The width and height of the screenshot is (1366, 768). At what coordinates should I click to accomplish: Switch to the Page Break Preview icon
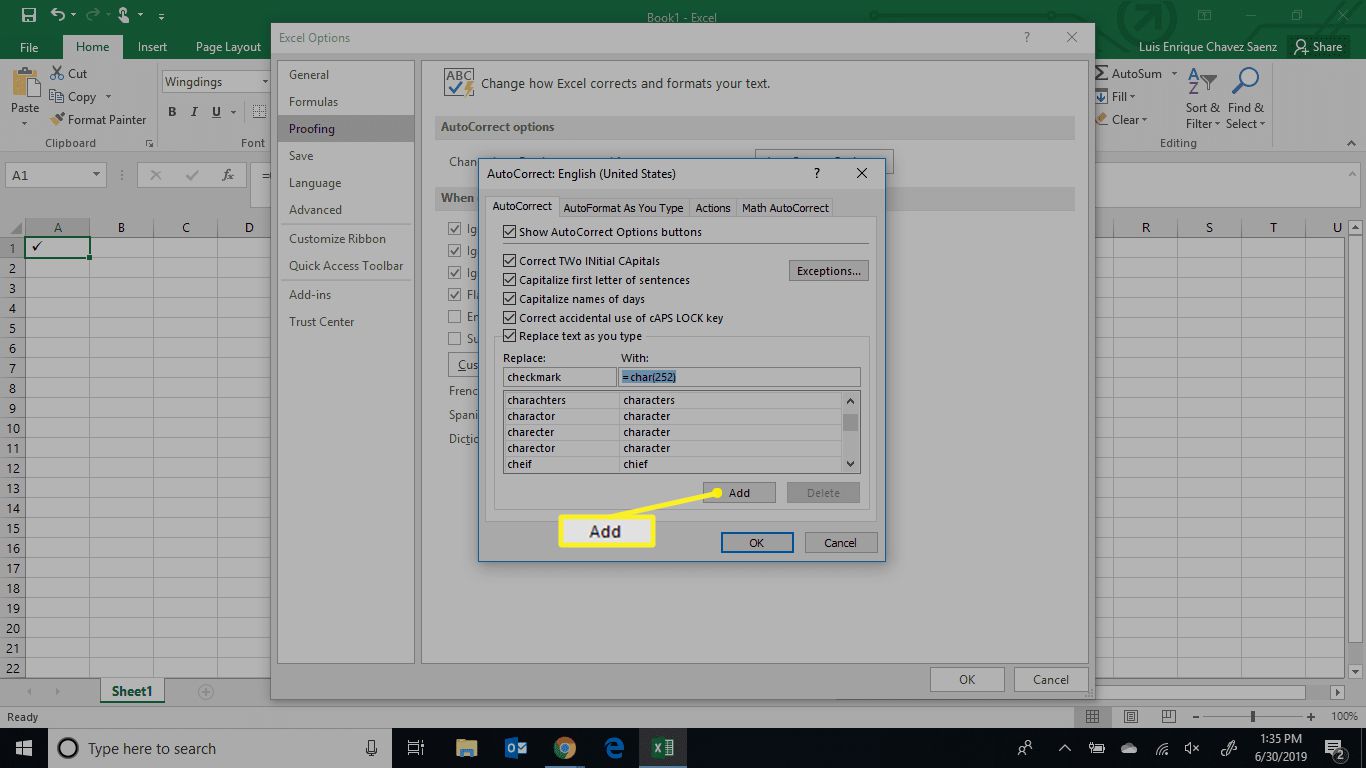1168,717
